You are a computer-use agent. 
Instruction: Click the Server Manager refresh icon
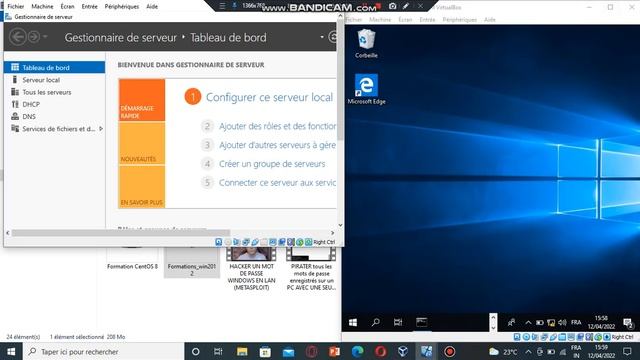point(332,37)
